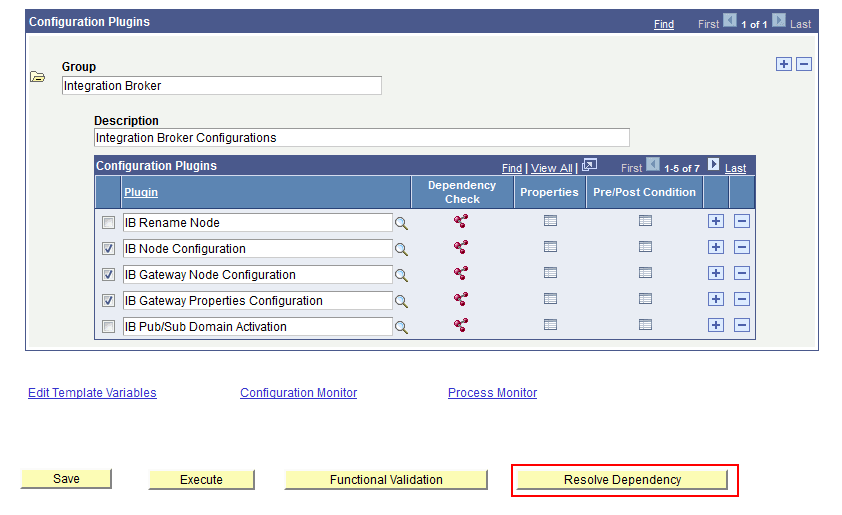Collapse the group folder icon

(x=38, y=77)
